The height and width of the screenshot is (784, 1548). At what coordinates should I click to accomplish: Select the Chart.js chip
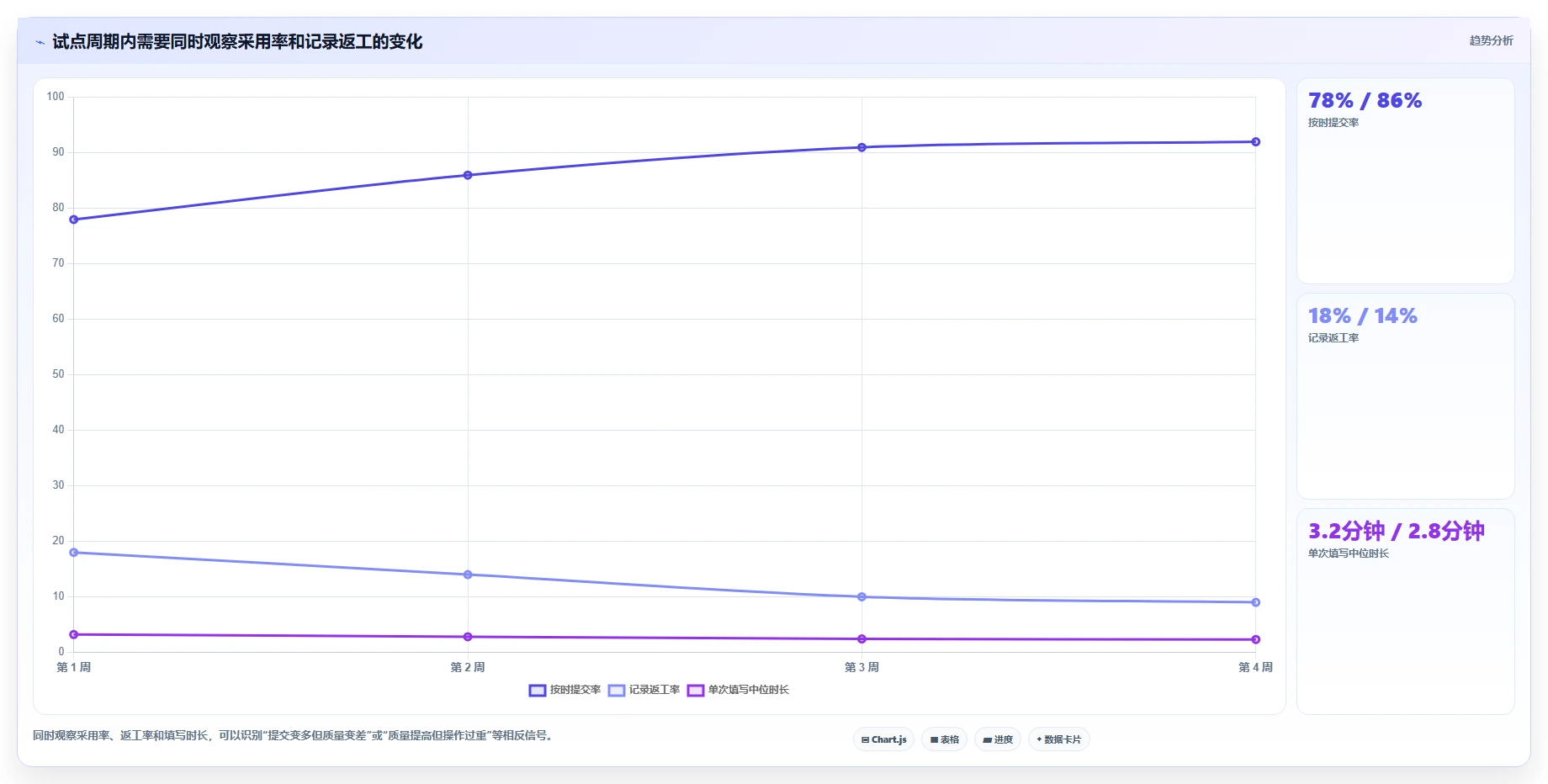[x=883, y=739]
